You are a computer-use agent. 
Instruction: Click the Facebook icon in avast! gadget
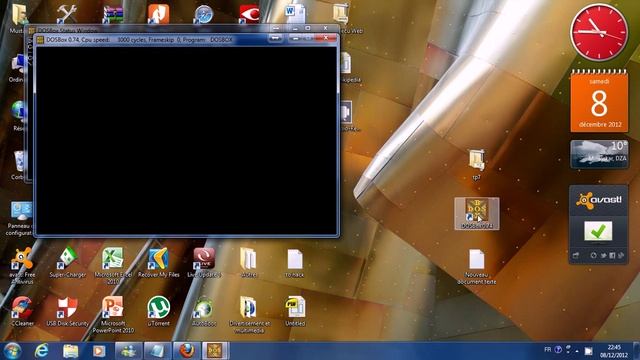tap(612, 256)
